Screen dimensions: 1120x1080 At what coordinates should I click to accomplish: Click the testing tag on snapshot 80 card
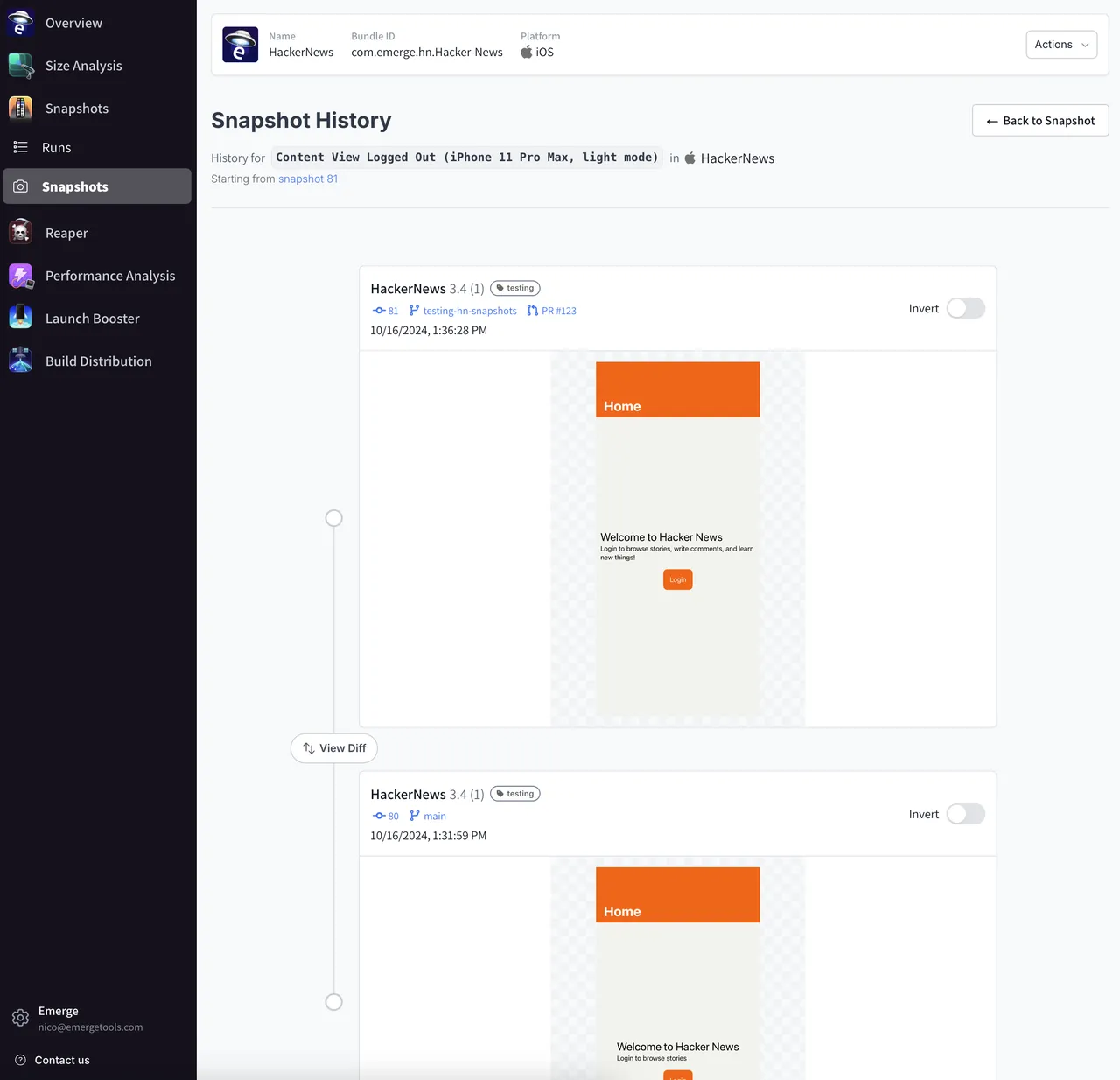pyautogui.click(x=515, y=794)
